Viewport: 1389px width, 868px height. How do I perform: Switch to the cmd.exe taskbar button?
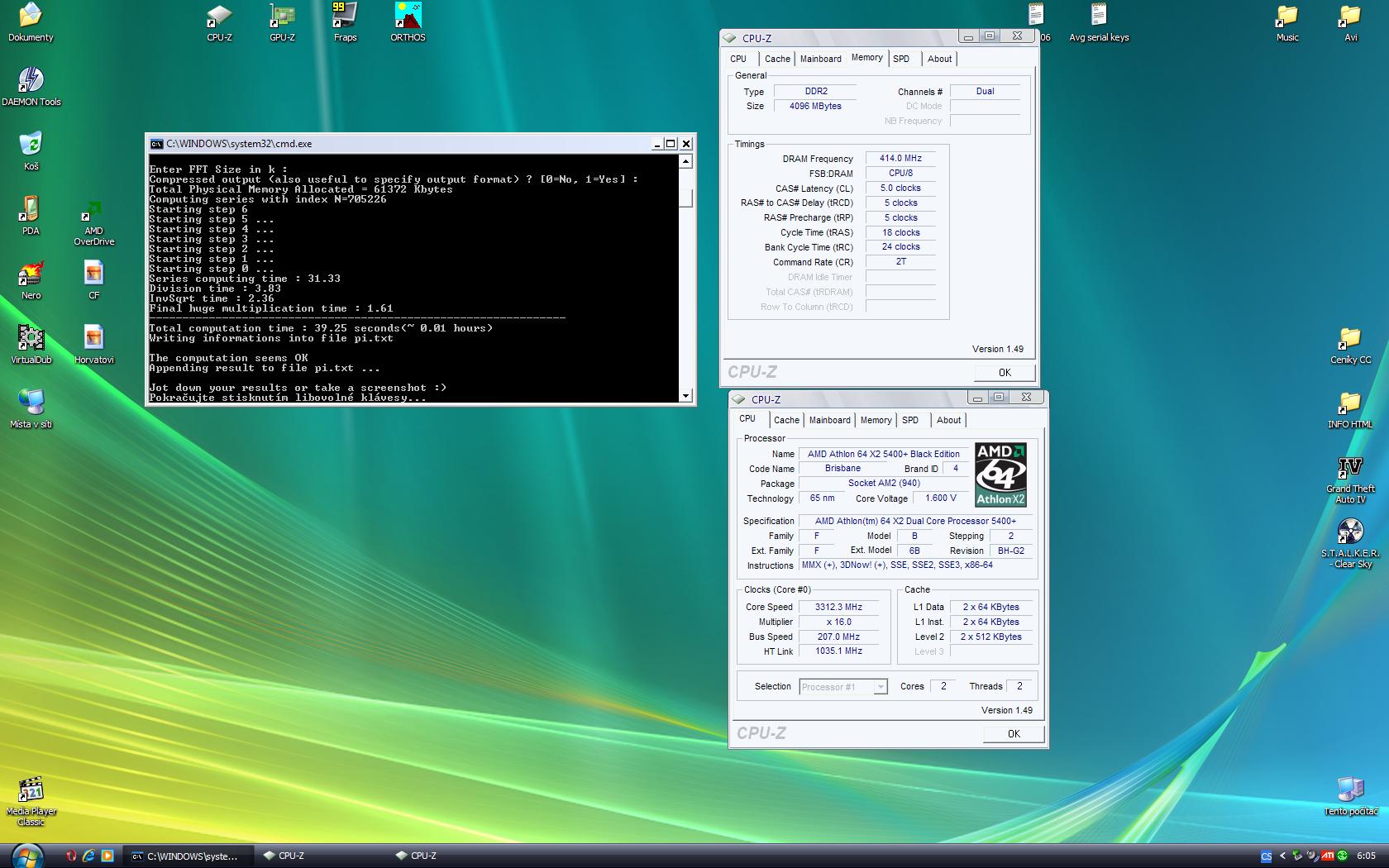click(190, 856)
